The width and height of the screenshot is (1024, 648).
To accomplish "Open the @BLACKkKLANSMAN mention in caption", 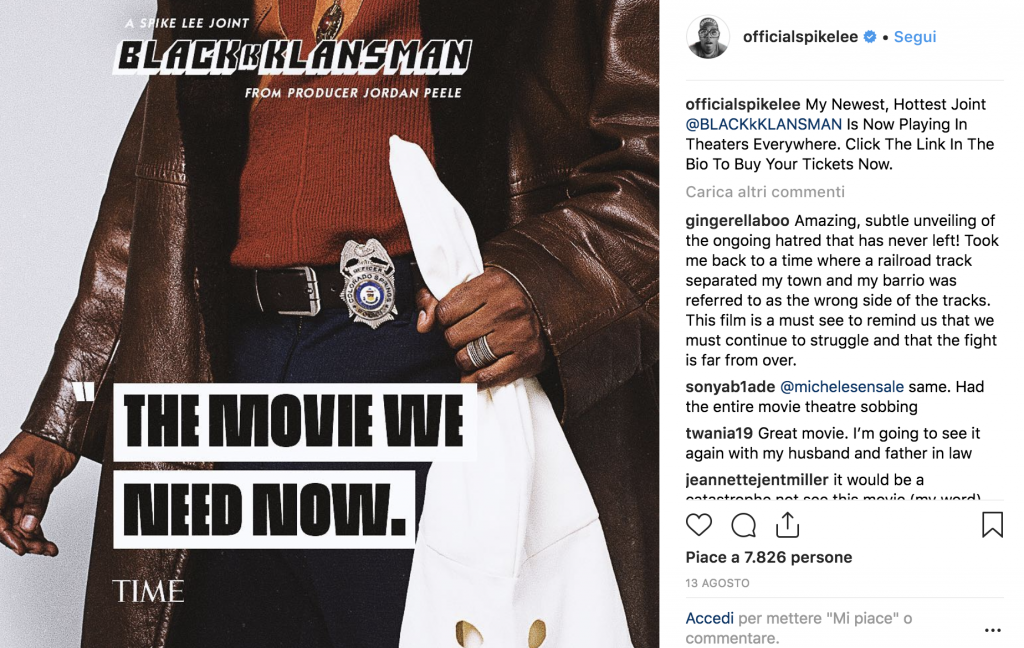I will point(763,124).
